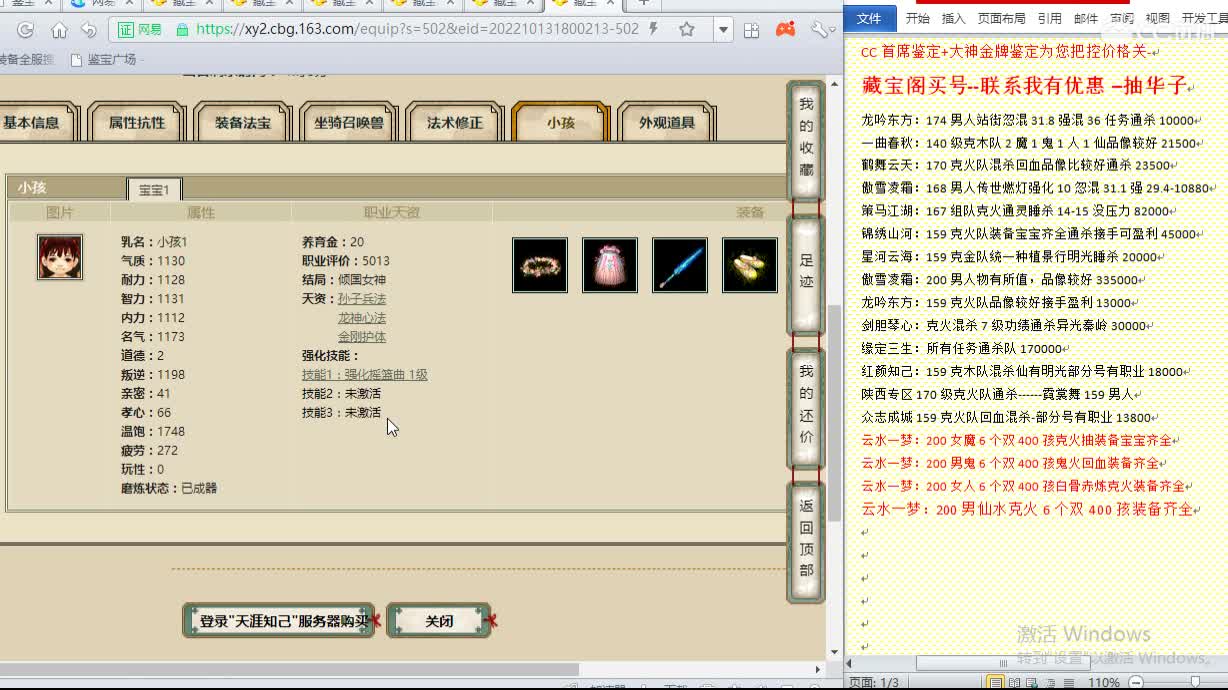Open the Word 邮件 ribbon tab
This screenshot has width=1228, height=690.
[1085, 18]
